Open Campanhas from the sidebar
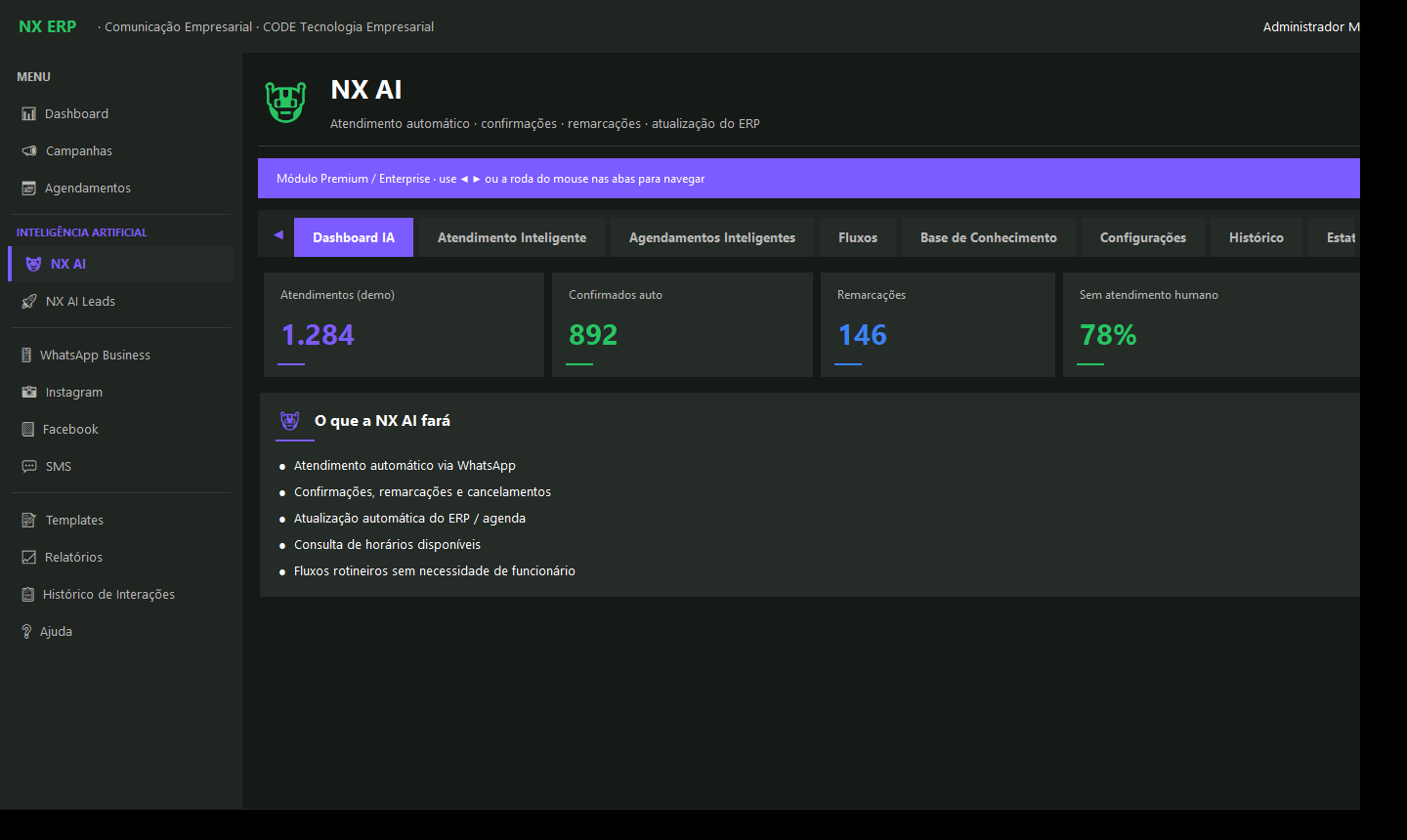 pos(121,151)
